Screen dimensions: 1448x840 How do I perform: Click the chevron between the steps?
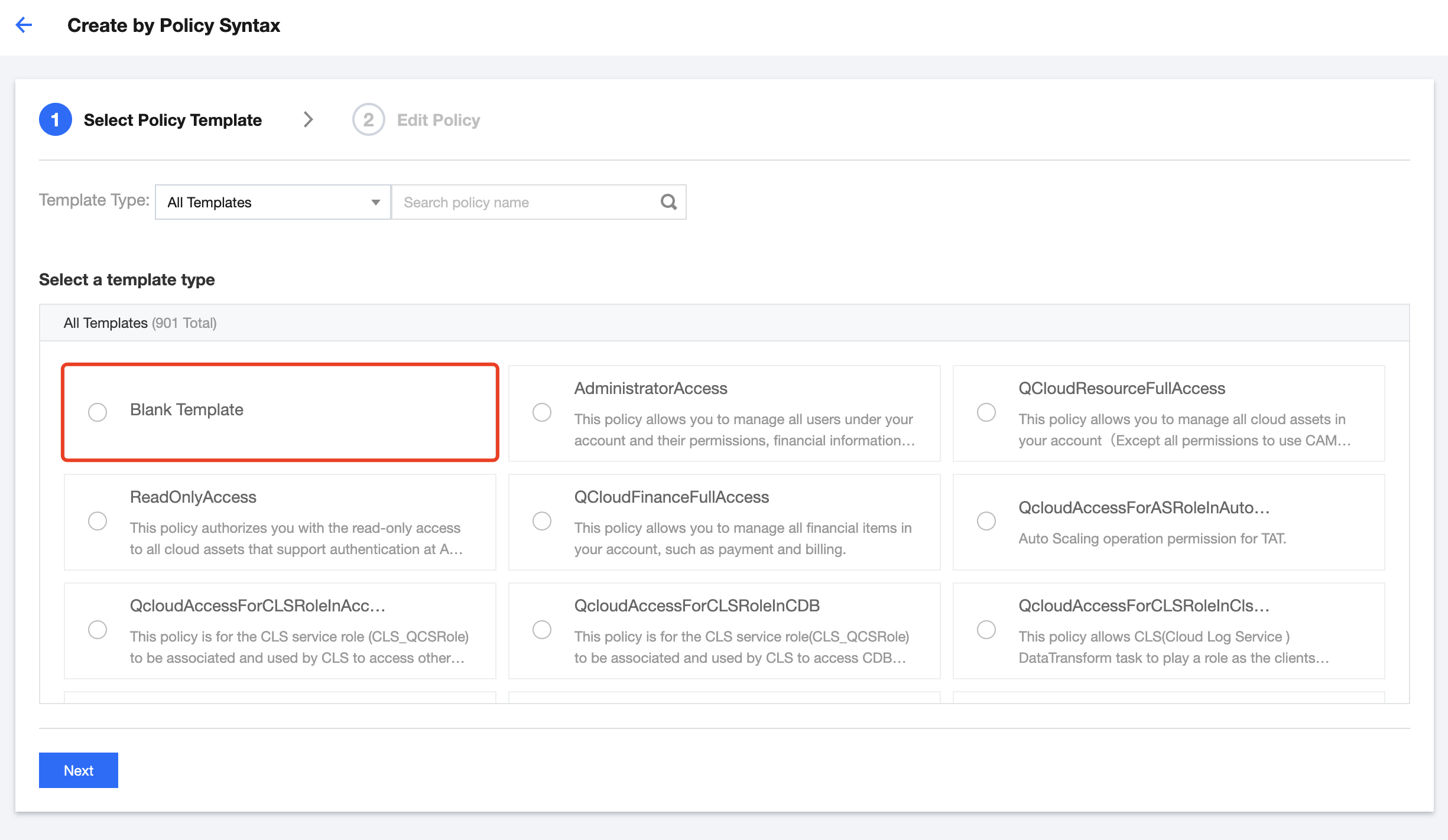coord(308,120)
